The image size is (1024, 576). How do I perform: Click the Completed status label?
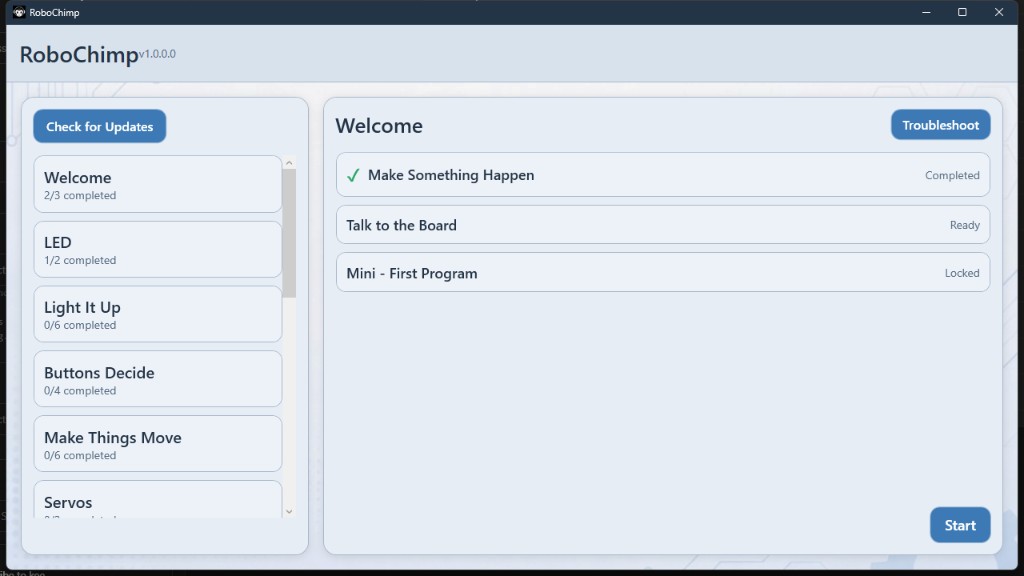click(x=952, y=175)
